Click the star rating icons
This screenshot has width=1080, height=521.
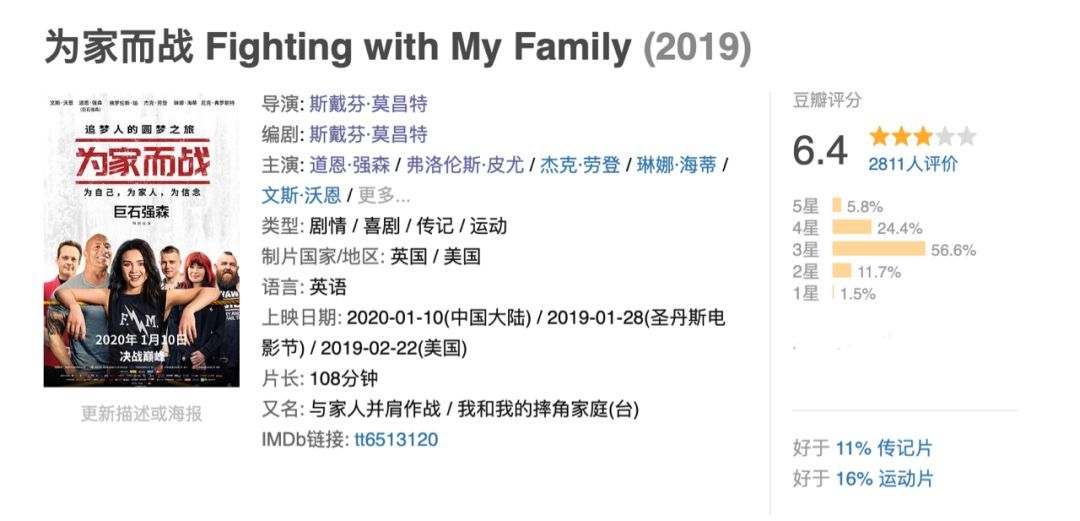922,137
